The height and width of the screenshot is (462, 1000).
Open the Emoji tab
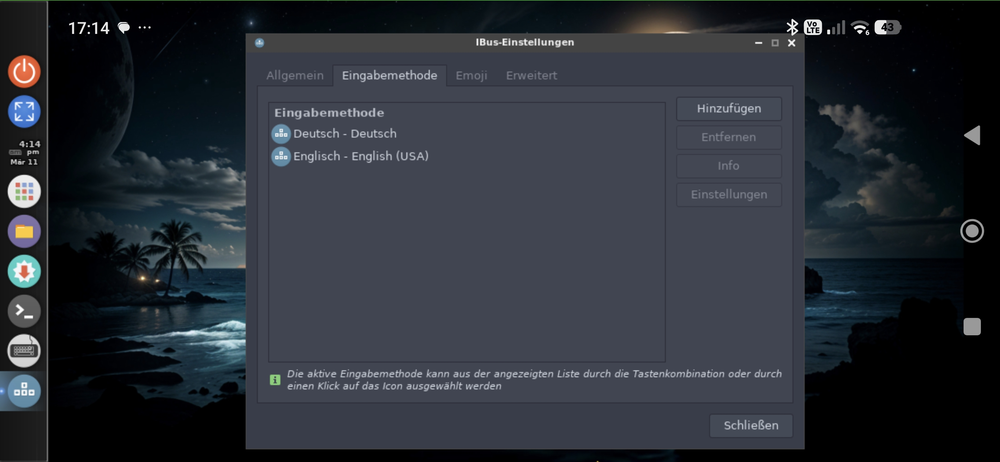tap(471, 75)
